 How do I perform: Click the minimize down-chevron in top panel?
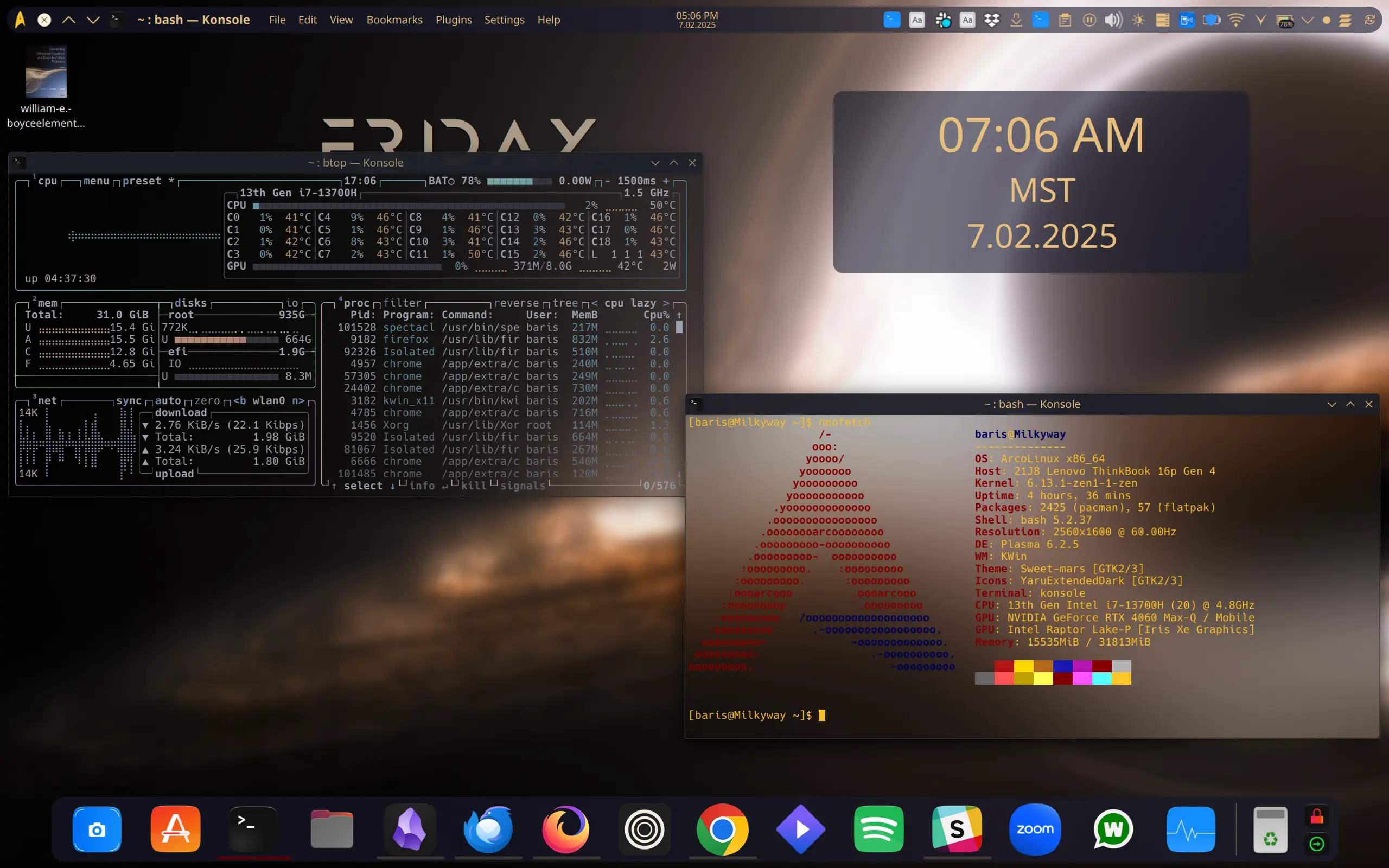[x=93, y=20]
